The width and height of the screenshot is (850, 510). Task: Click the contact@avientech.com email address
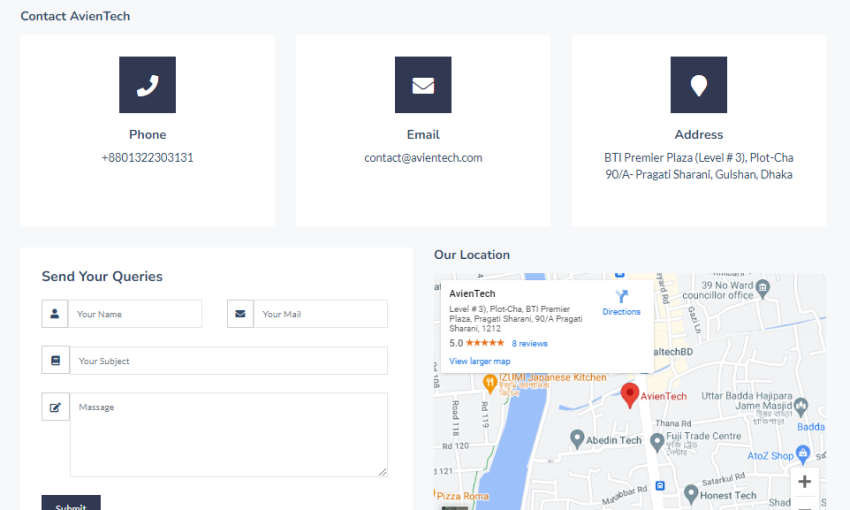pyautogui.click(x=423, y=158)
